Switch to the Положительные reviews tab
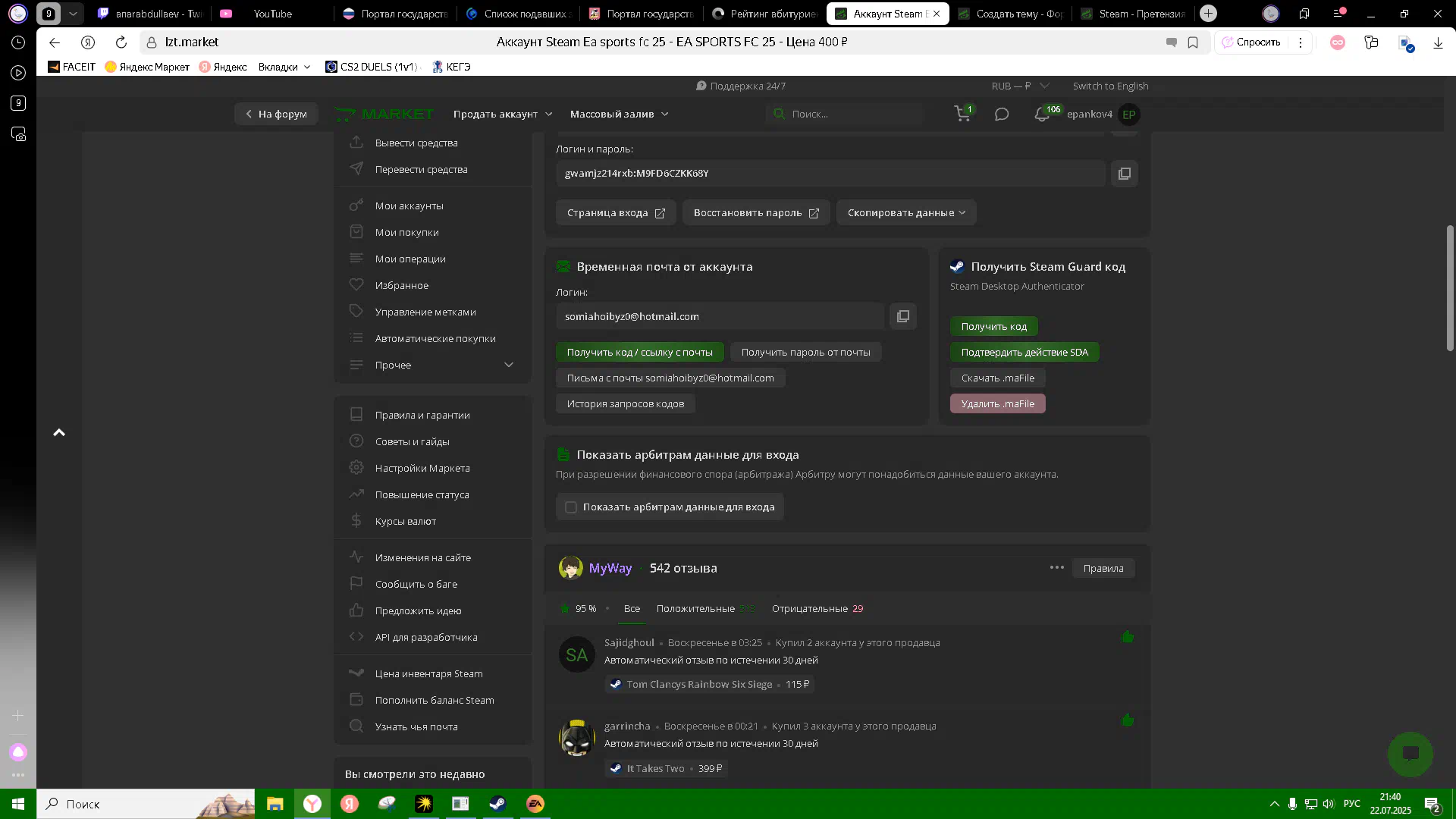This screenshot has width=1456, height=819. click(x=705, y=608)
